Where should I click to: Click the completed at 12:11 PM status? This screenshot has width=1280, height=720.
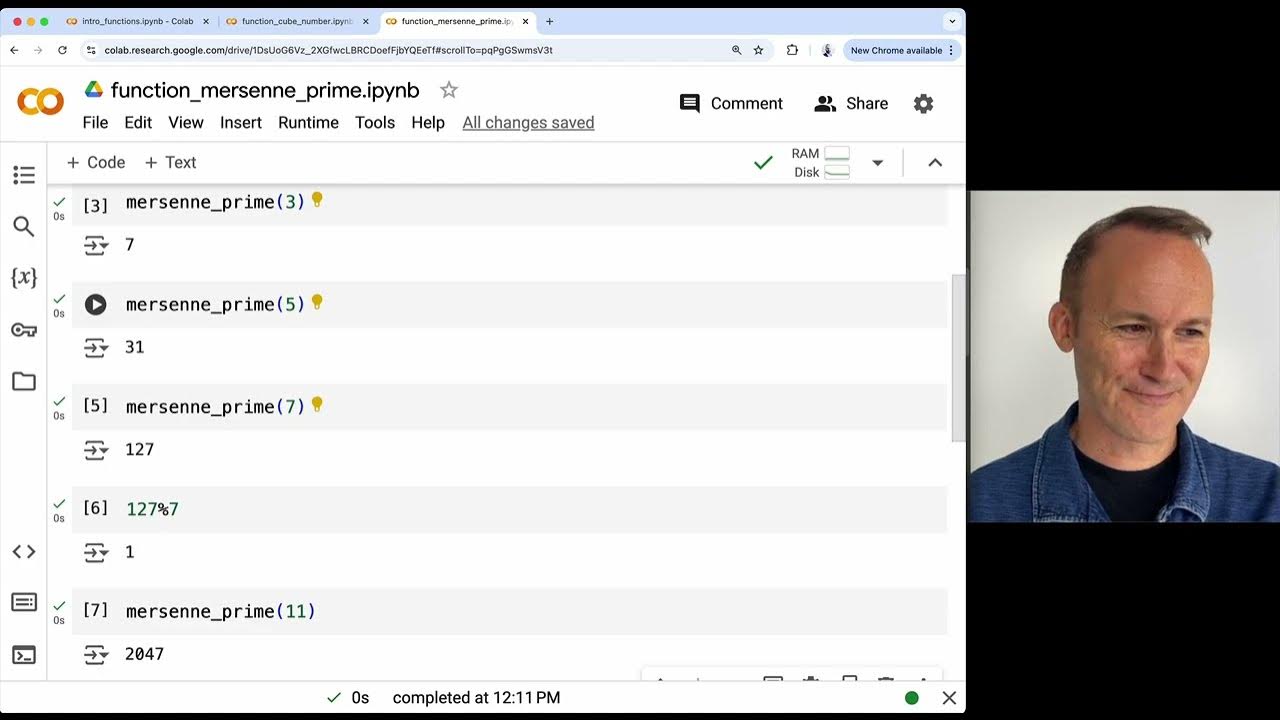click(x=476, y=698)
